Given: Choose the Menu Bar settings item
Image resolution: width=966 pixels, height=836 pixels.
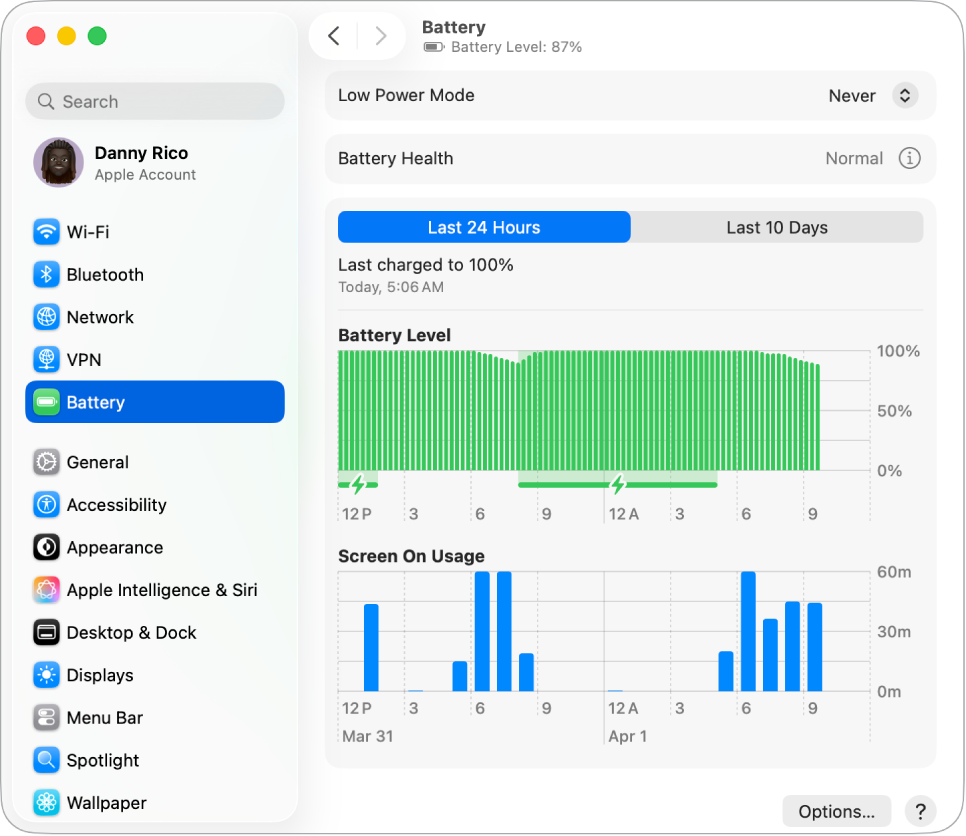Looking at the screenshot, I should (103, 718).
